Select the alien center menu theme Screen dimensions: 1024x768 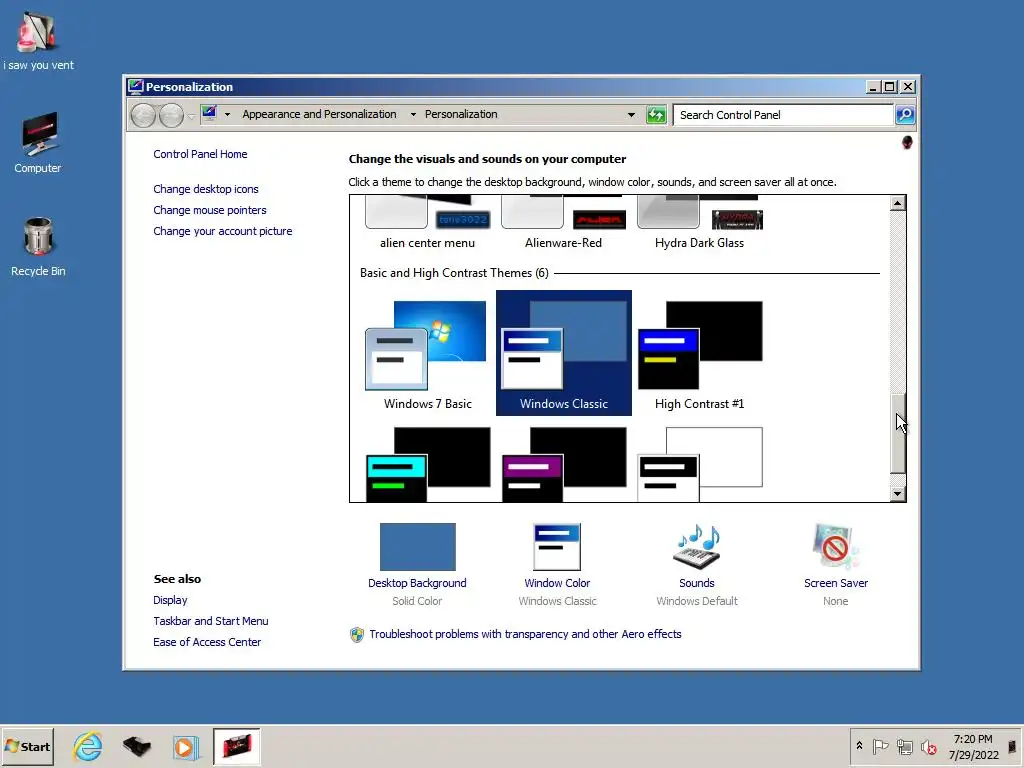428,224
